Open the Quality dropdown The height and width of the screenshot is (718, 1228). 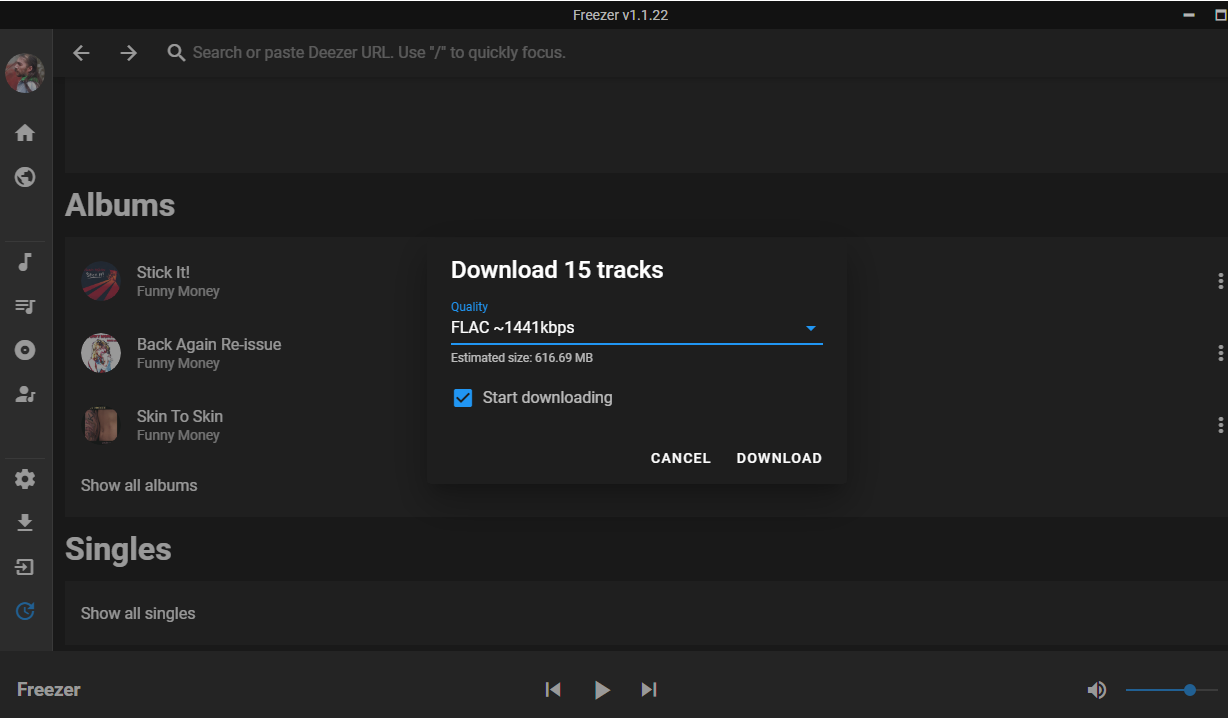pos(636,327)
